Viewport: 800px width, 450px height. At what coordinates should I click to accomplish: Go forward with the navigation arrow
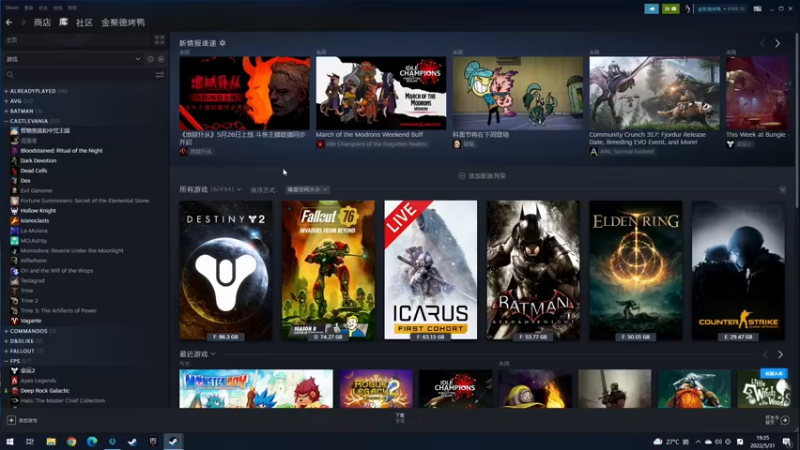coord(22,22)
